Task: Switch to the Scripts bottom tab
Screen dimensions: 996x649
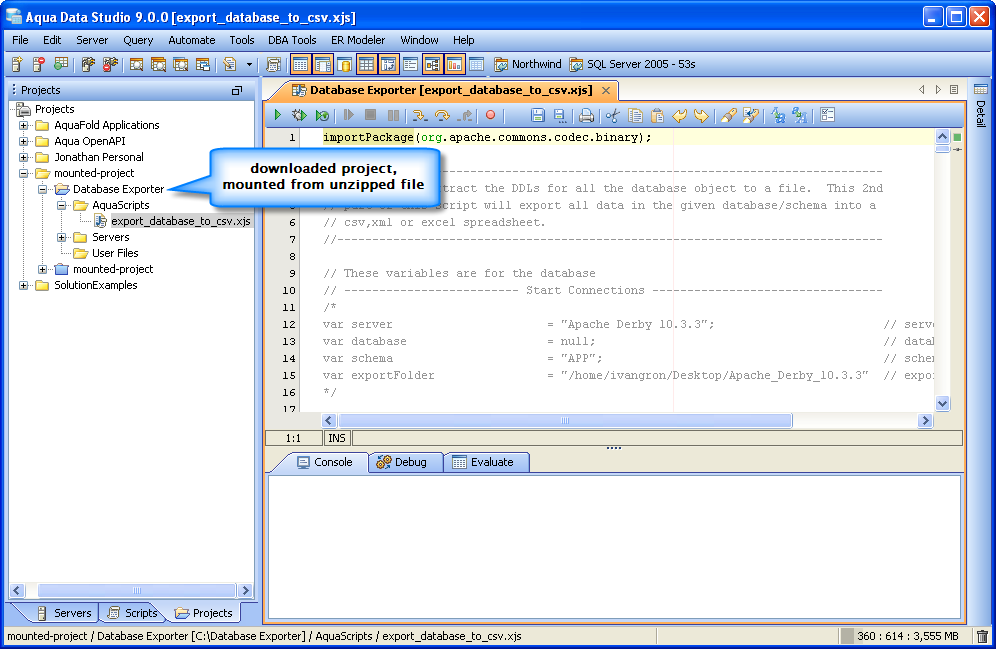Action: pyautogui.click(x=133, y=613)
